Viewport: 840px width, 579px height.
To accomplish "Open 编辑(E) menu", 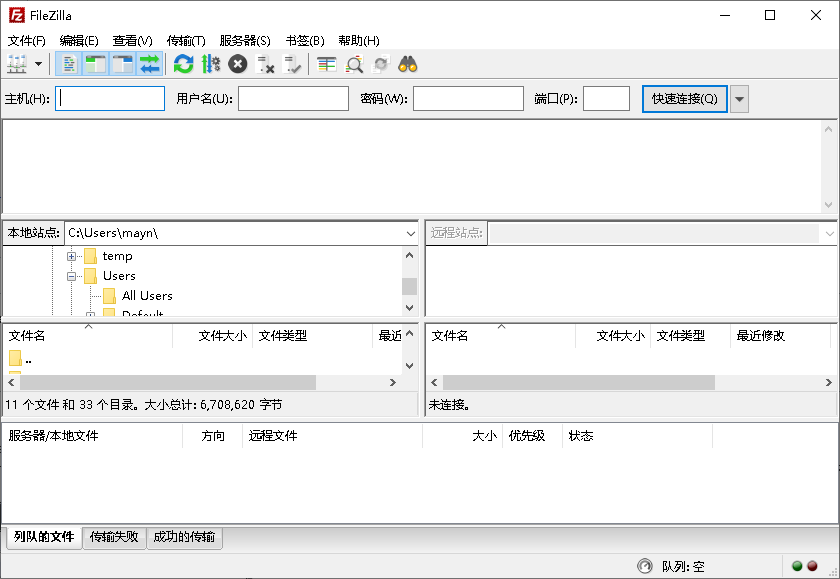I will (x=79, y=41).
